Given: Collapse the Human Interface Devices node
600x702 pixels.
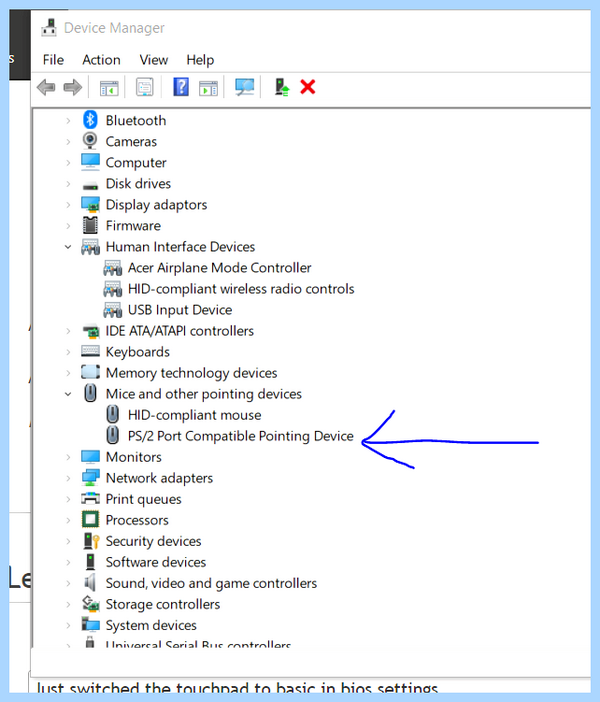Looking at the screenshot, I should click(x=68, y=247).
